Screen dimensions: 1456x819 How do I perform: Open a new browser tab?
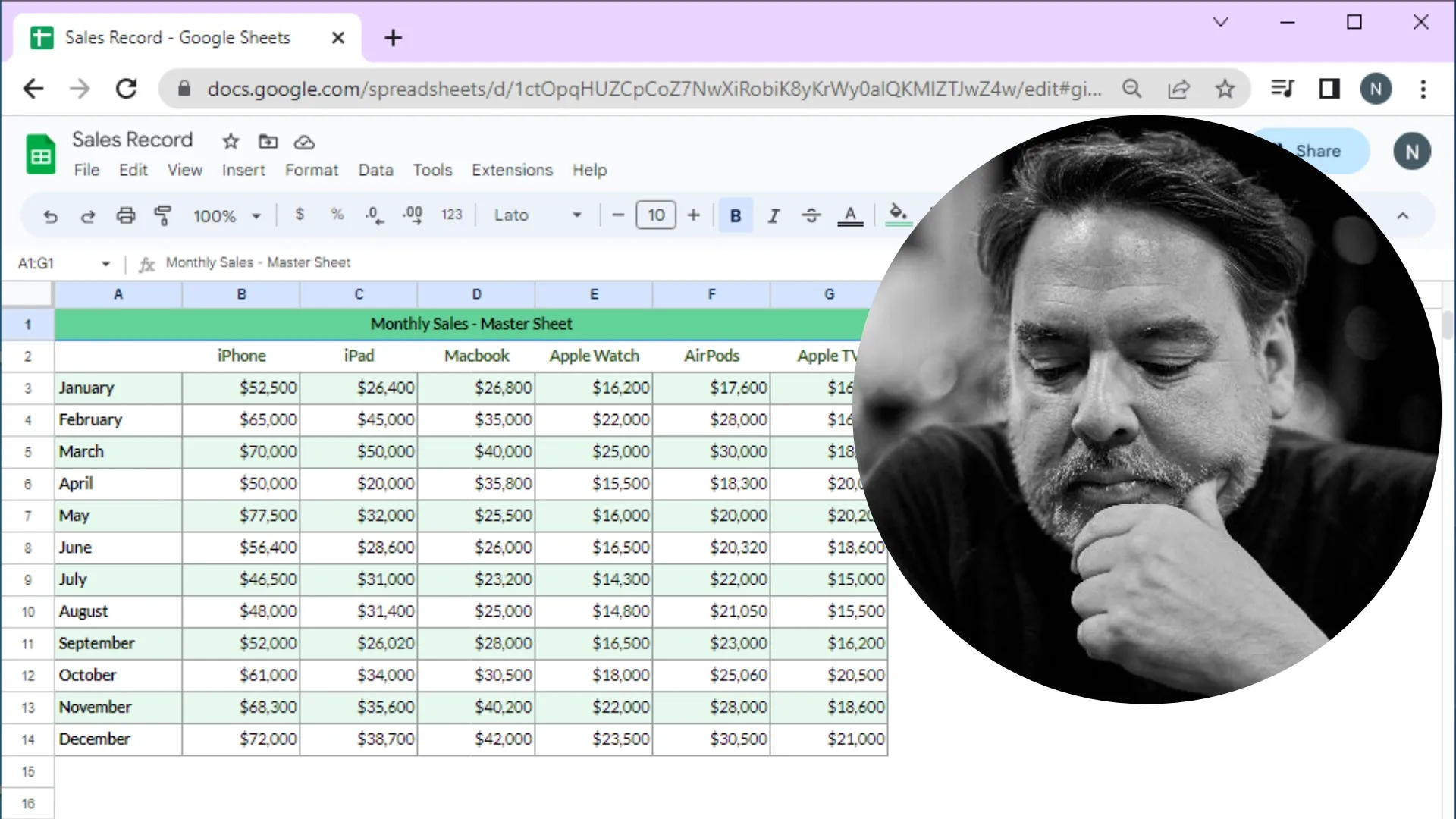click(393, 38)
